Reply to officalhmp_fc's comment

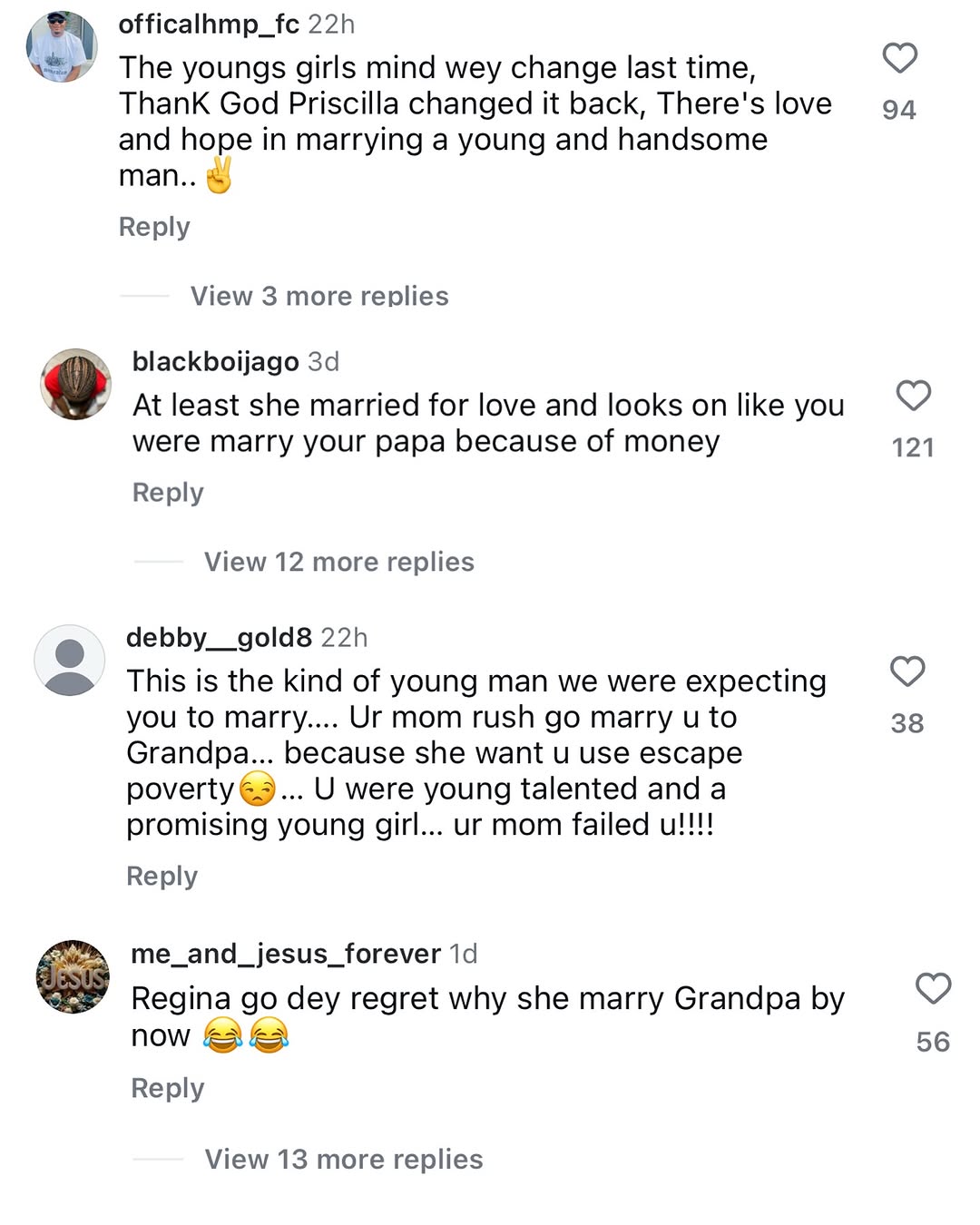coord(154,227)
